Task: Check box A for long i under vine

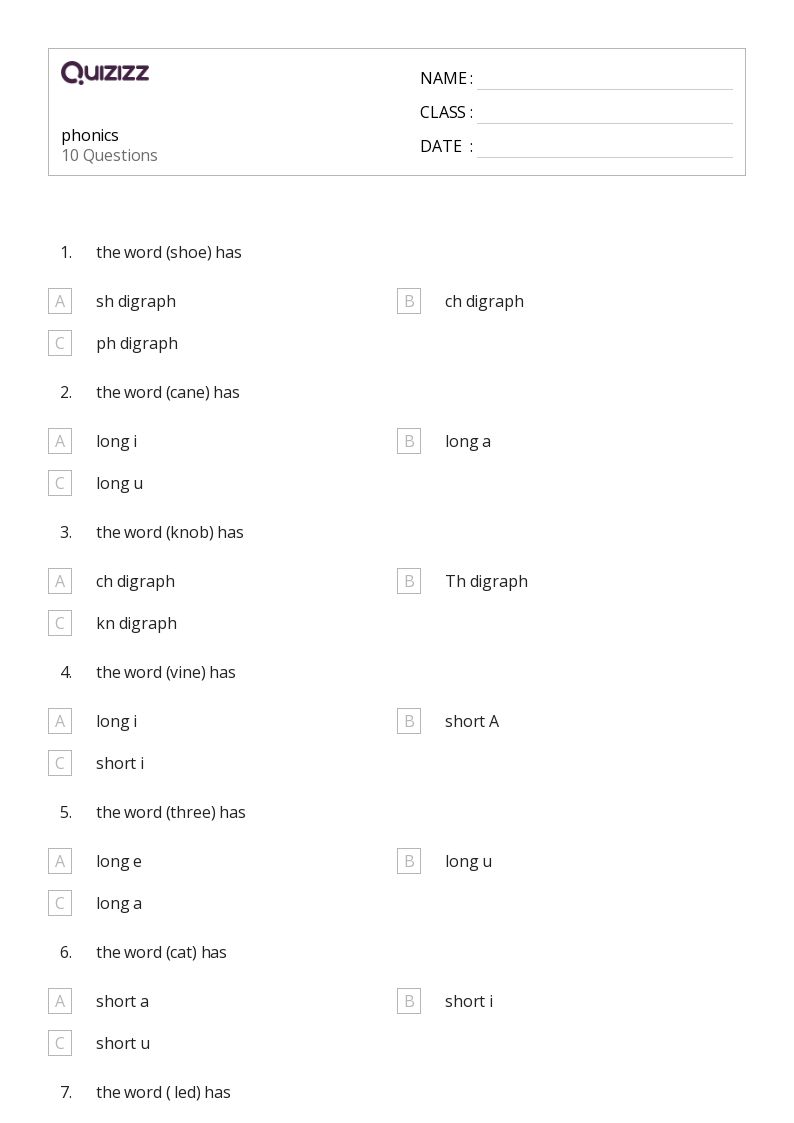Action: tap(60, 721)
